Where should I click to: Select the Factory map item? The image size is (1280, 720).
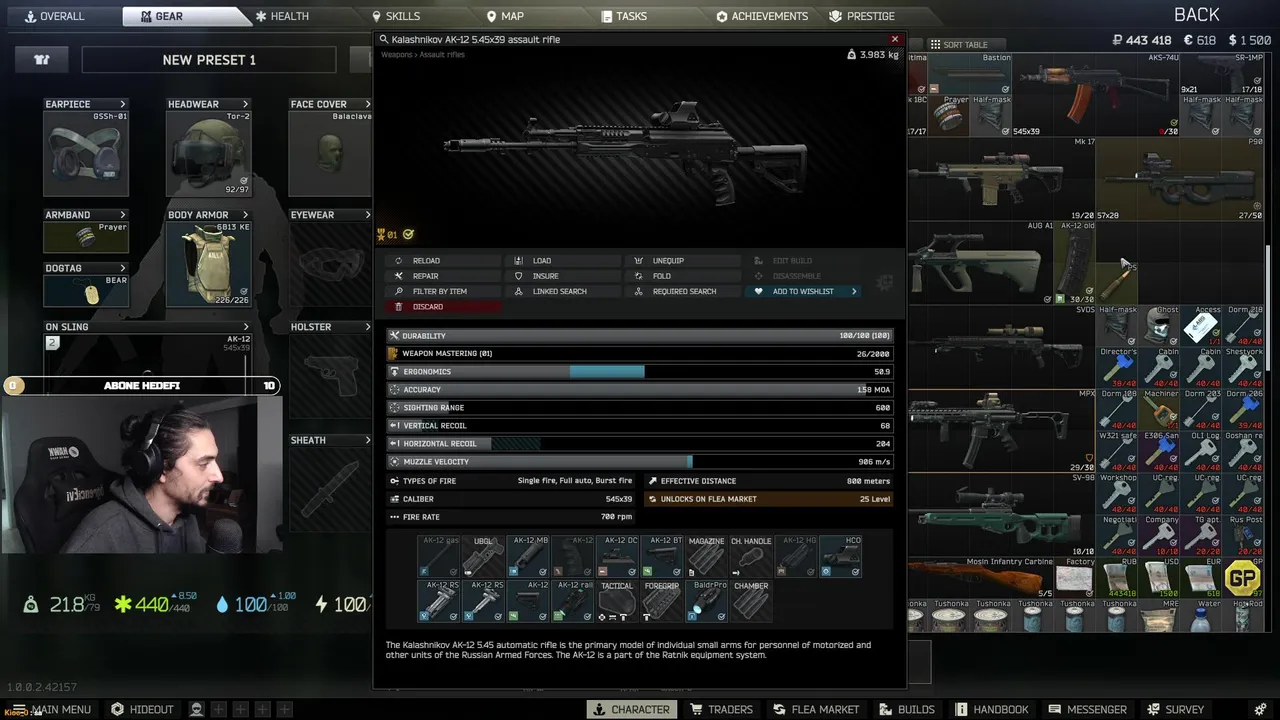click(x=1075, y=578)
